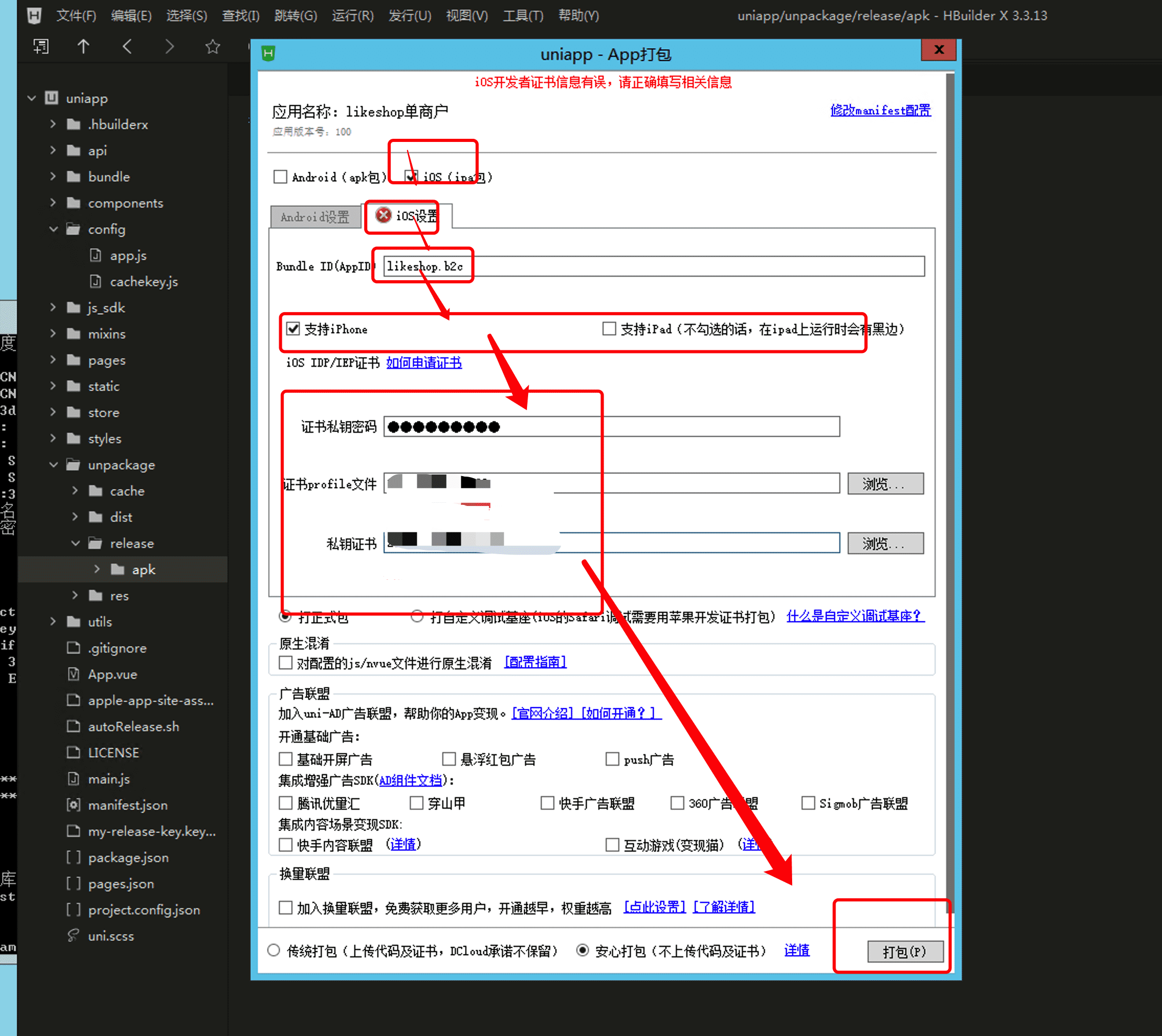Screen dimensions: 1162x1036
Task: Click the save-all toolbar icon
Action: (x=41, y=46)
